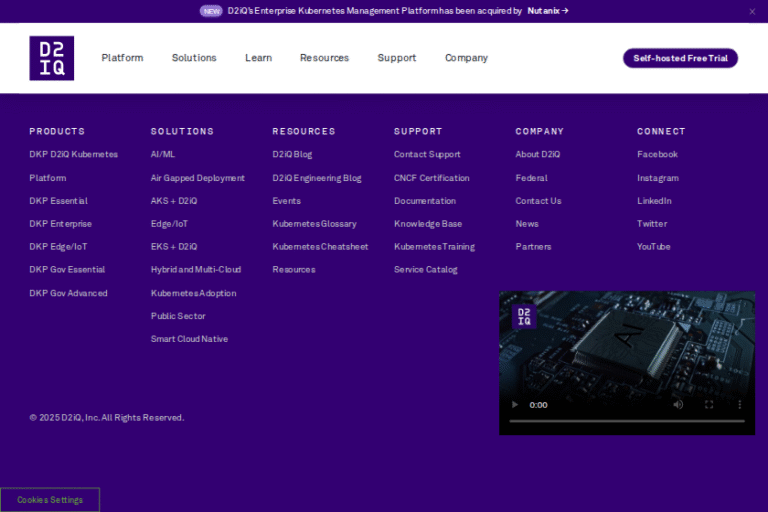View CNCF Certification page

432,178
